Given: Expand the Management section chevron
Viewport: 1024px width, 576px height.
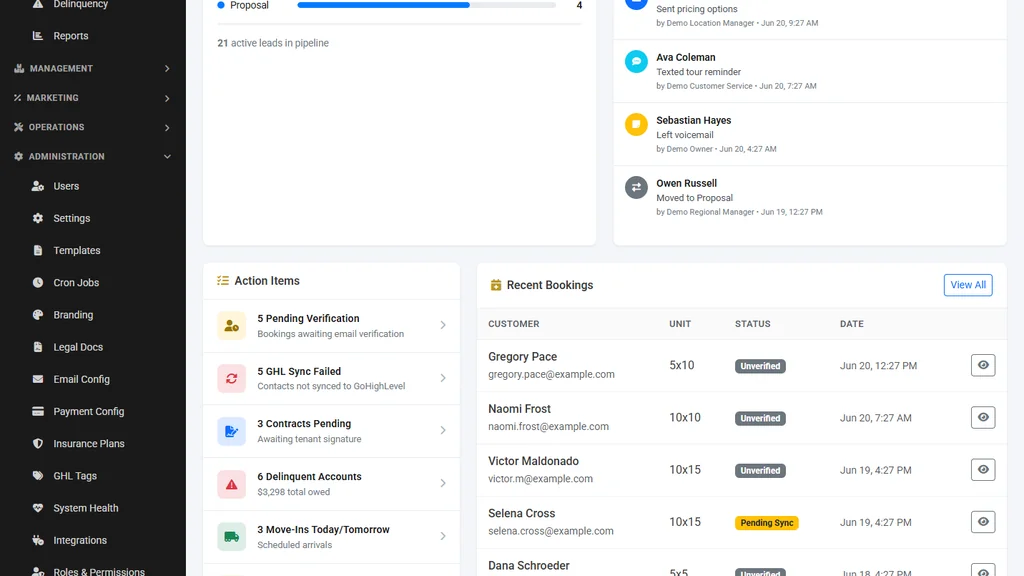Looking at the screenshot, I should [167, 69].
